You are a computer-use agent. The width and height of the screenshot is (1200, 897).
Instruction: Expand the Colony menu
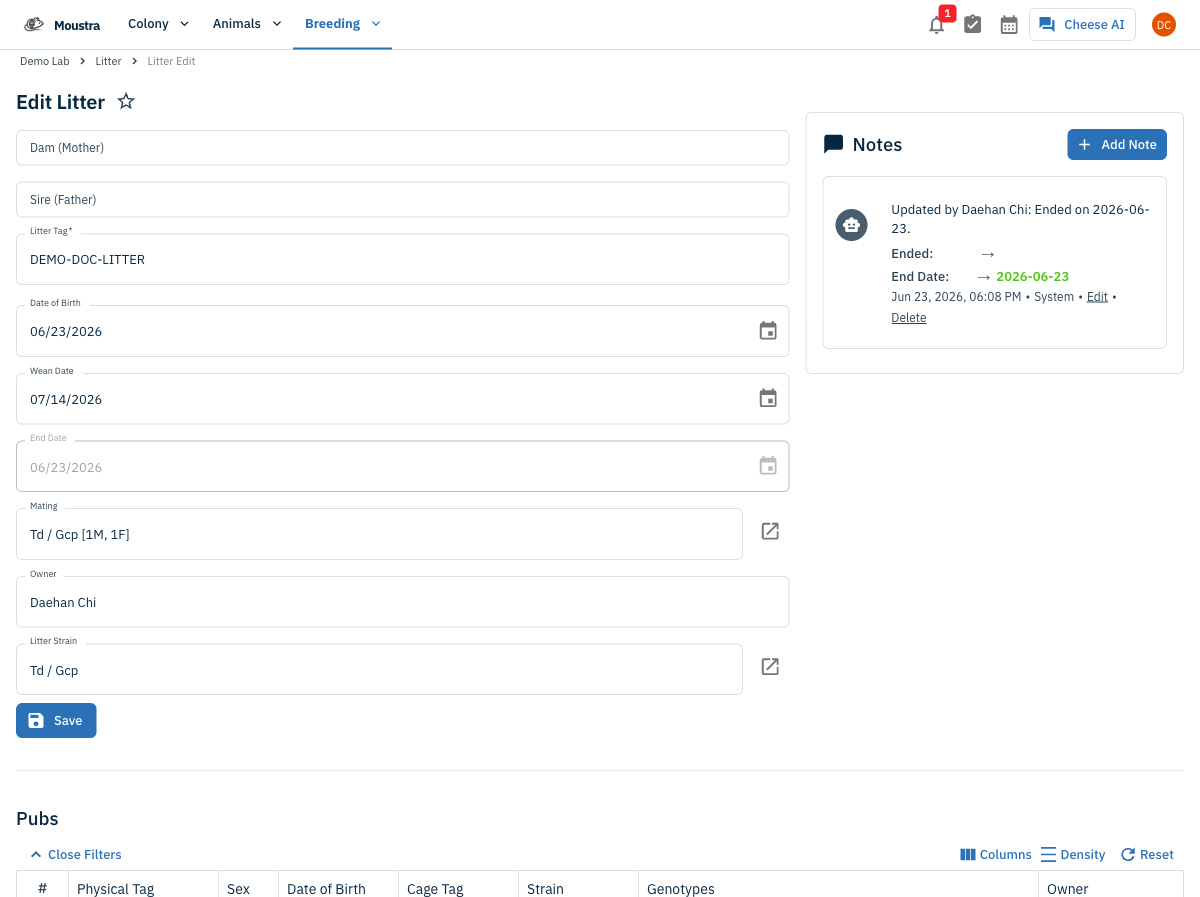[x=158, y=24]
